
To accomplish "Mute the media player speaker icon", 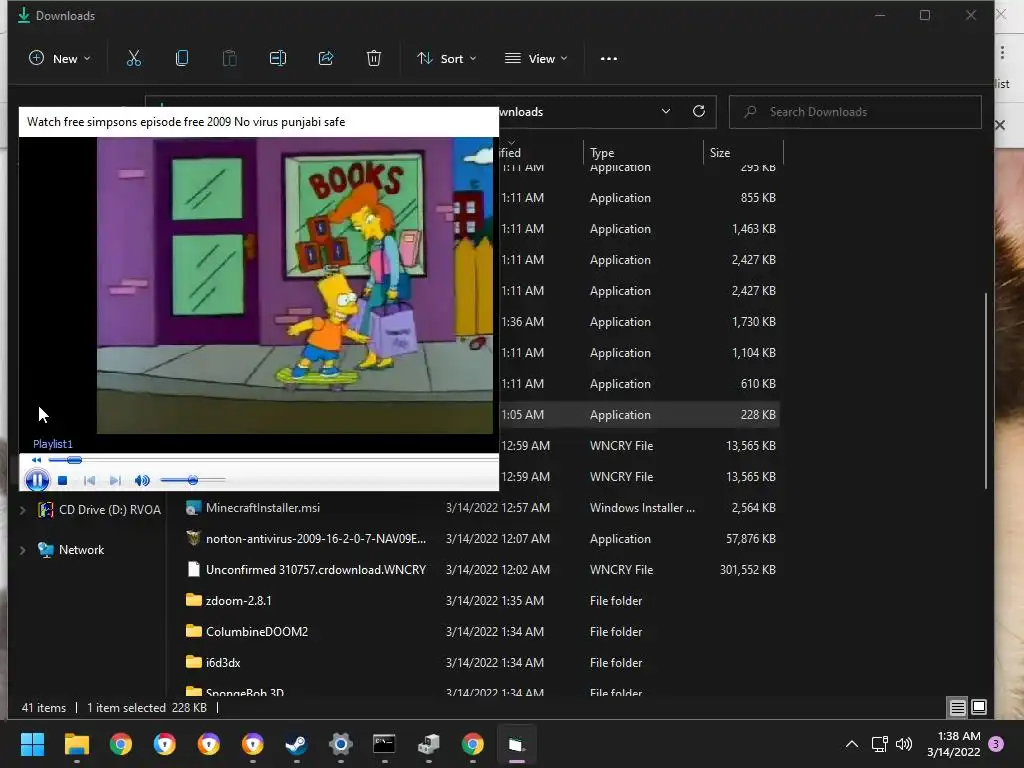I will tap(142, 481).
